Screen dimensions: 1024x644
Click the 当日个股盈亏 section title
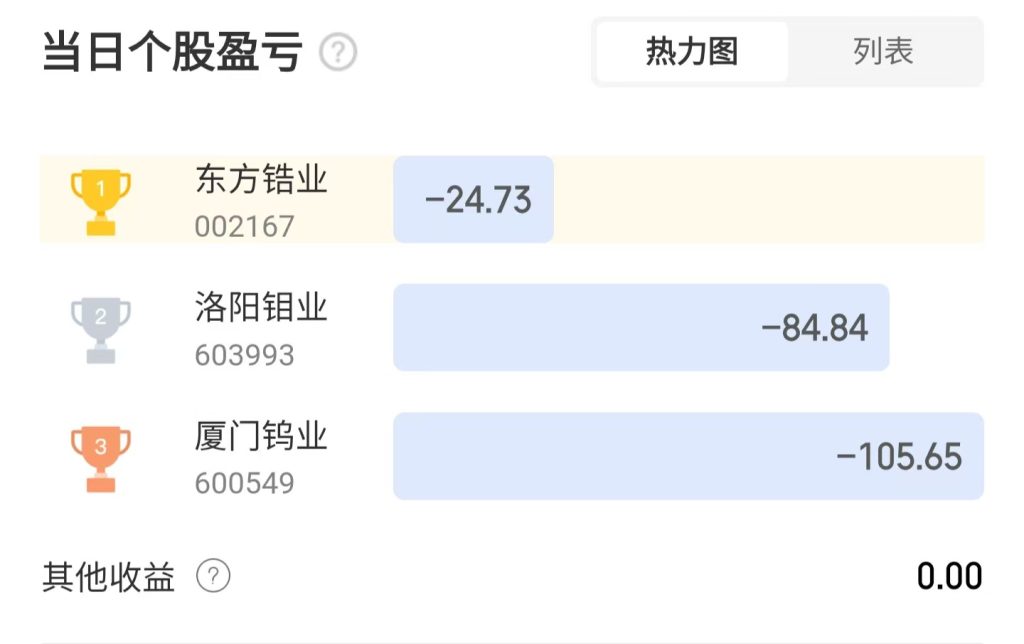(x=172, y=52)
